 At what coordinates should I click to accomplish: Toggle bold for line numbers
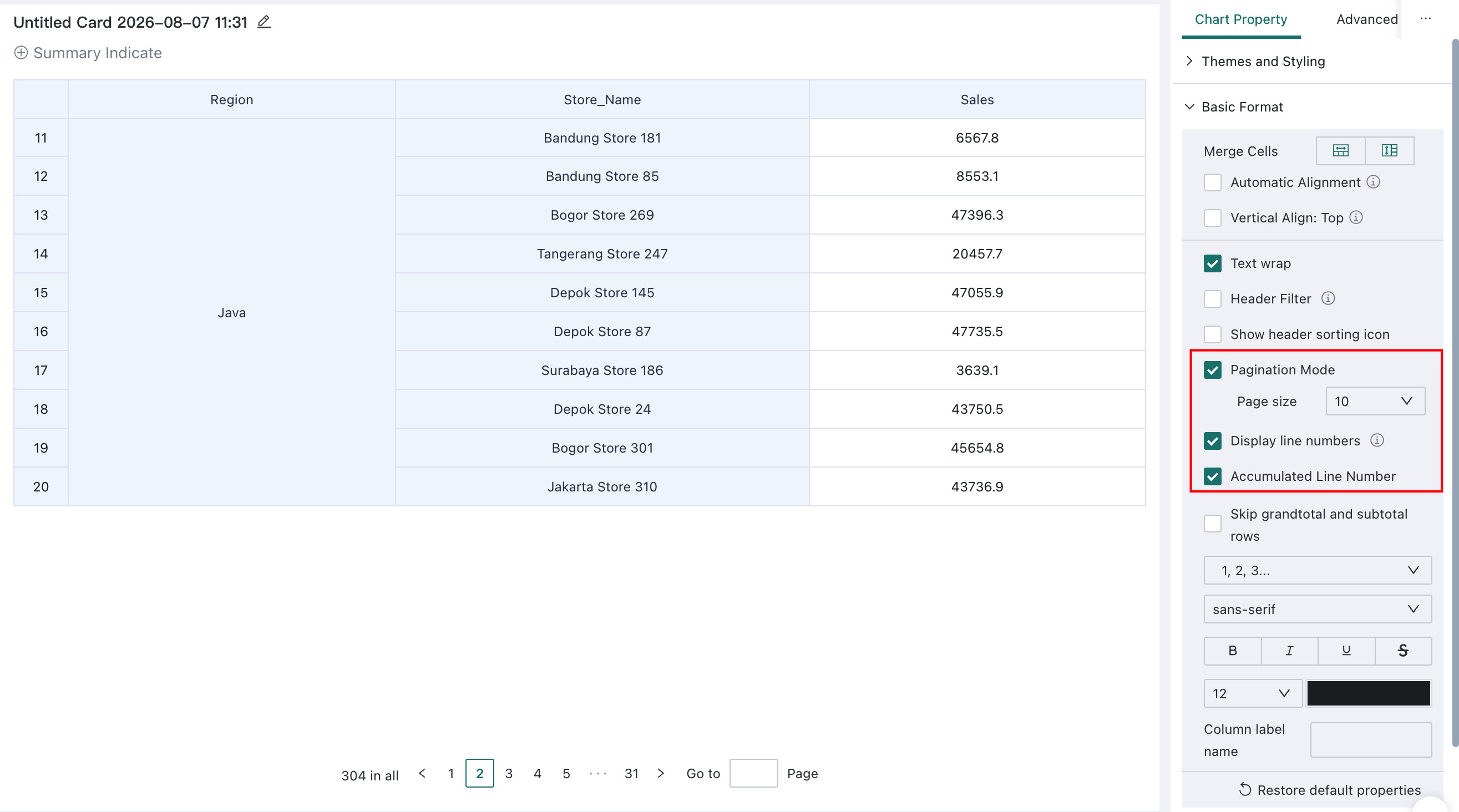(1233, 651)
